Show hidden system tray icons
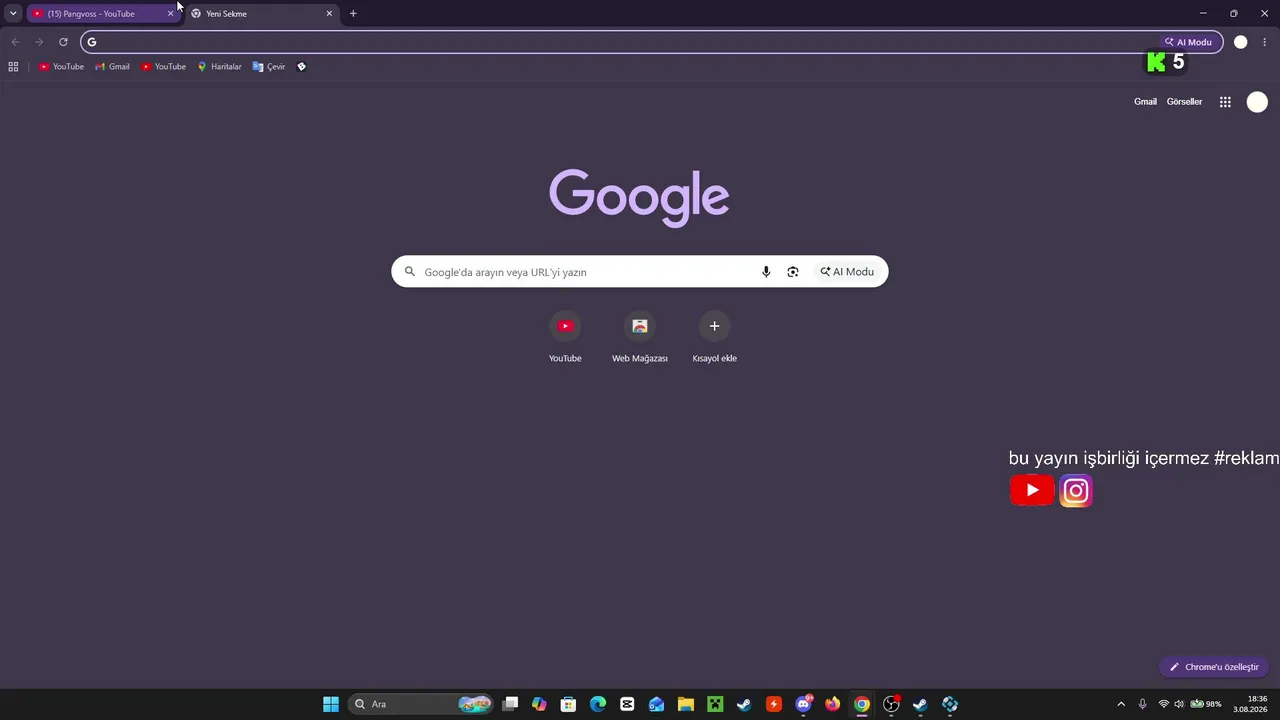 pos(1121,704)
